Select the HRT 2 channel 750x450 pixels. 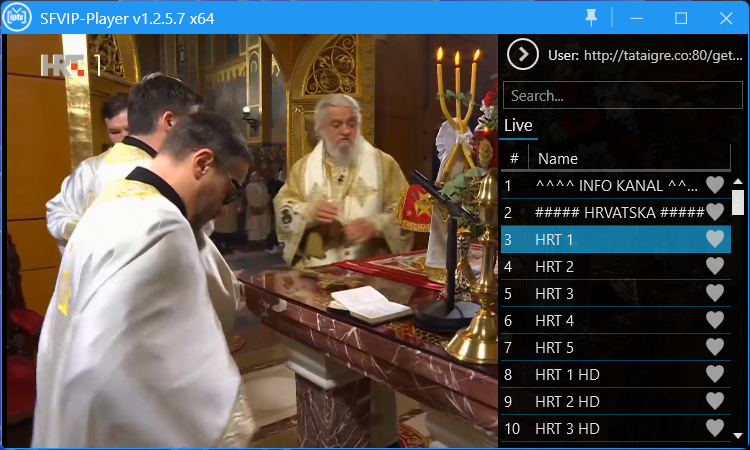coord(600,266)
